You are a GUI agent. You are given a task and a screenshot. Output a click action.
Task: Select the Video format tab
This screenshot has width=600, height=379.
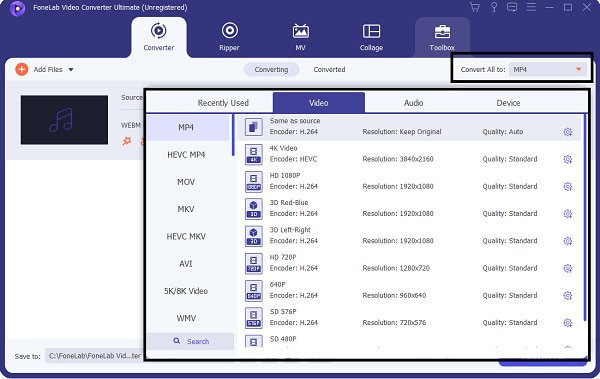318,103
